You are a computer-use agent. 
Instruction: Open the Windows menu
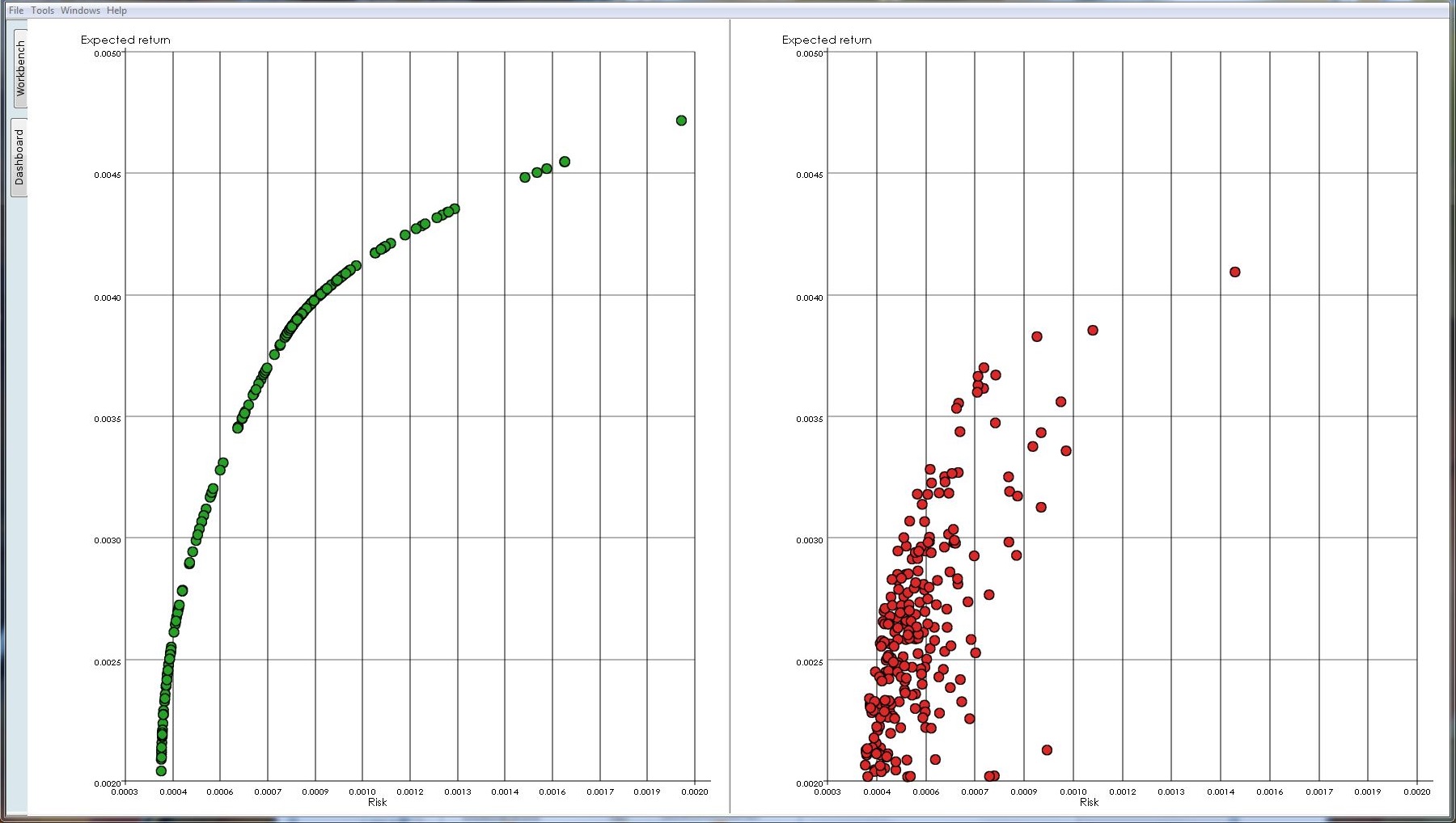[x=80, y=11]
